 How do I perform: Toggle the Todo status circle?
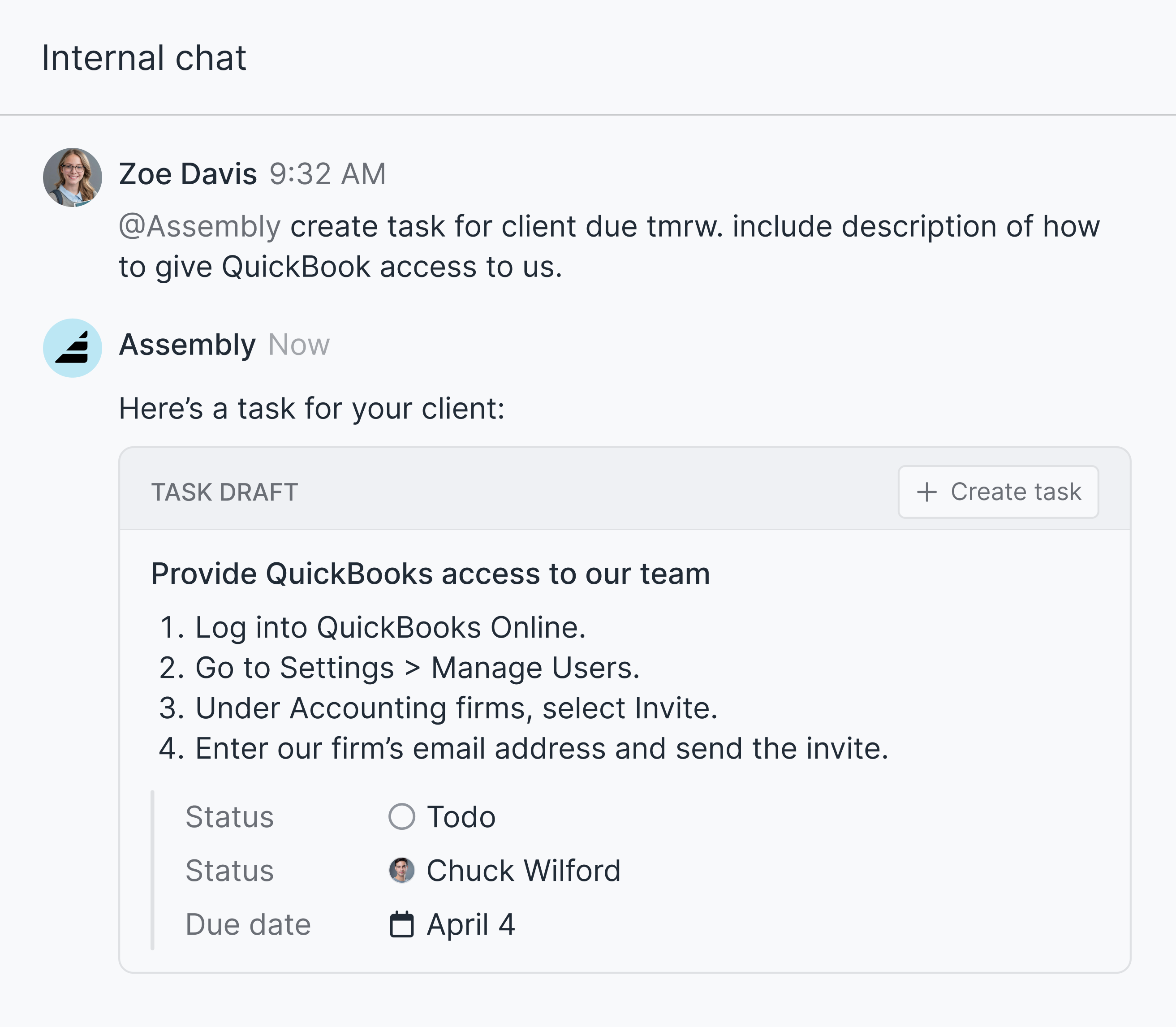[401, 817]
